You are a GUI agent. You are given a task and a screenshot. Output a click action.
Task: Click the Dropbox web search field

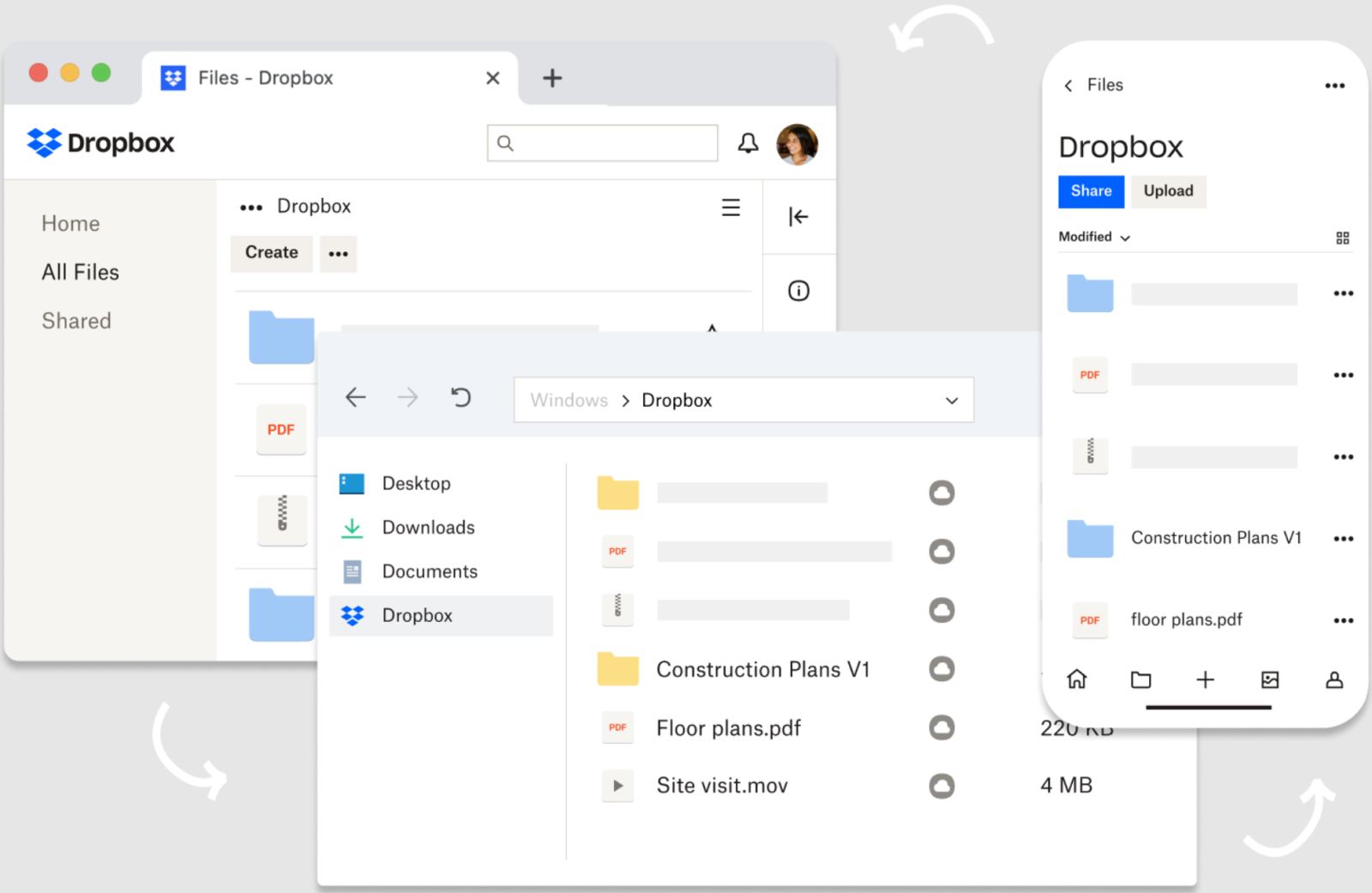(602, 143)
